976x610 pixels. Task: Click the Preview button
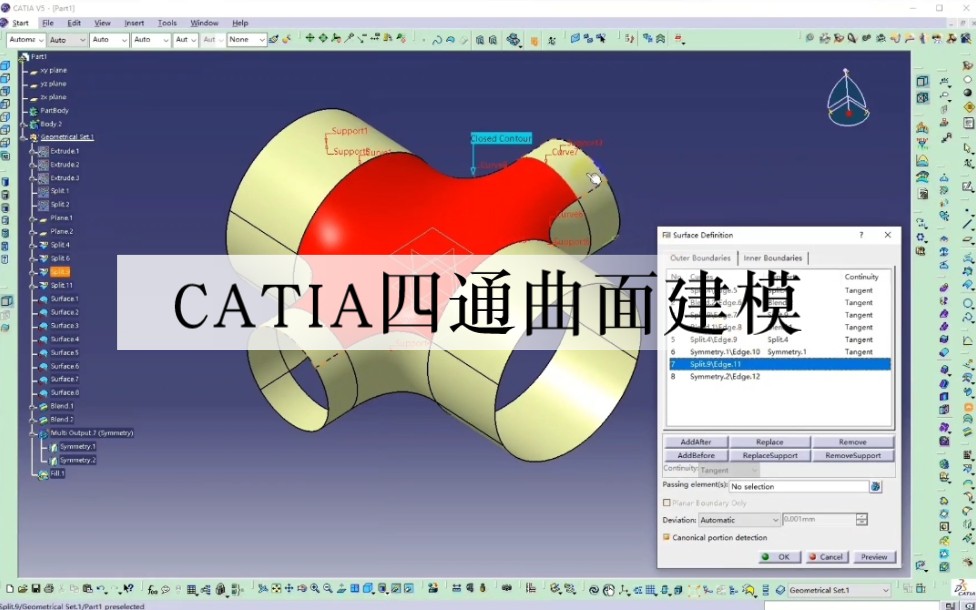(874, 557)
